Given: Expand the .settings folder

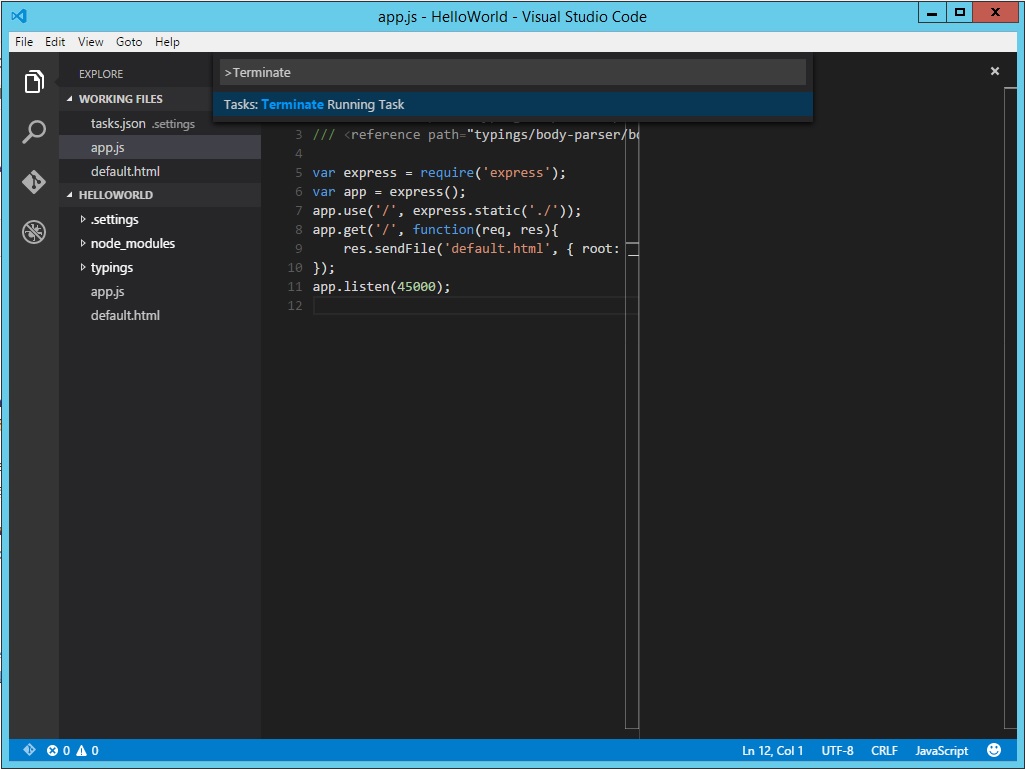Looking at the screenshot, I should (83, 219).
